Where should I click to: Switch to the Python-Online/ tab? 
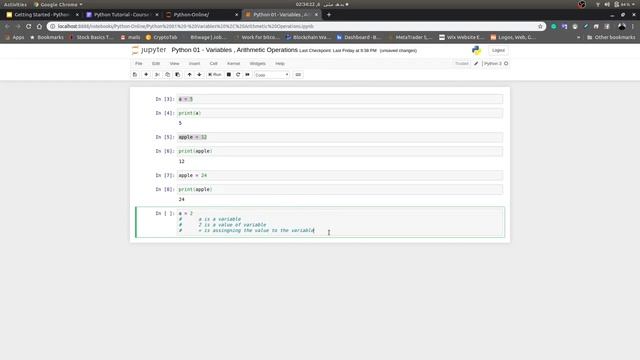(x=201, y=15)
